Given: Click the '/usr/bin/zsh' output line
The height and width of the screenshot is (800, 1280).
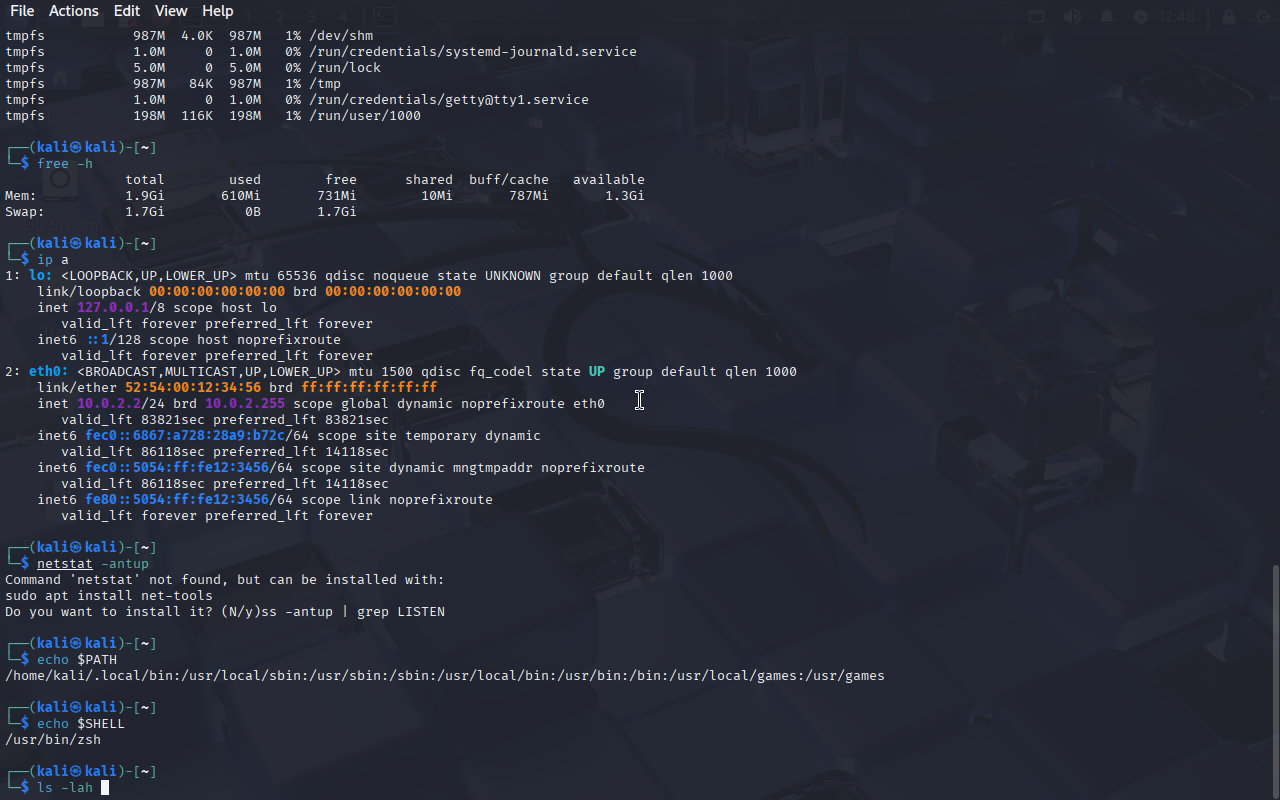Looking at the screenshot, I should point(53,740).
